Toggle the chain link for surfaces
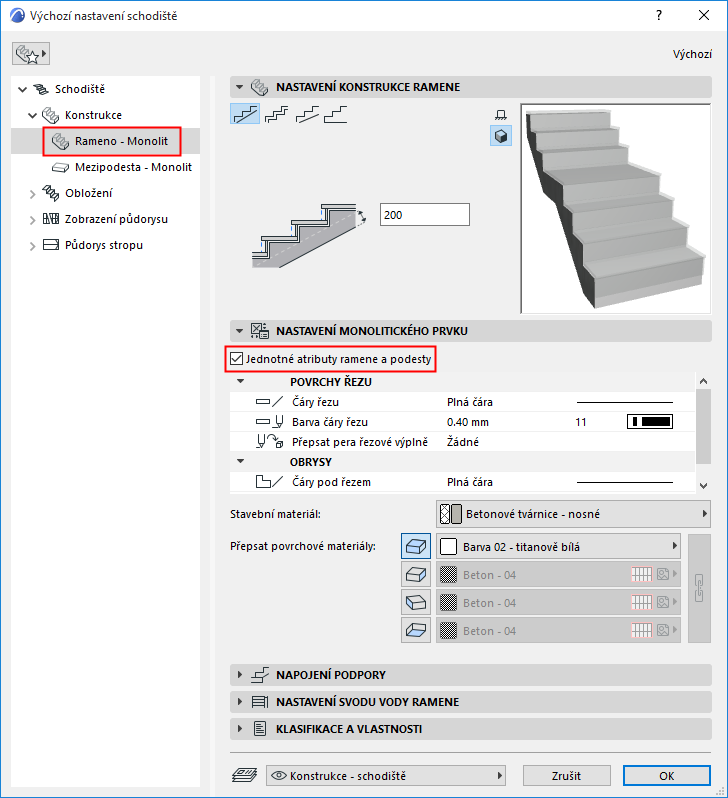728x798 pixels. (699, 588)
